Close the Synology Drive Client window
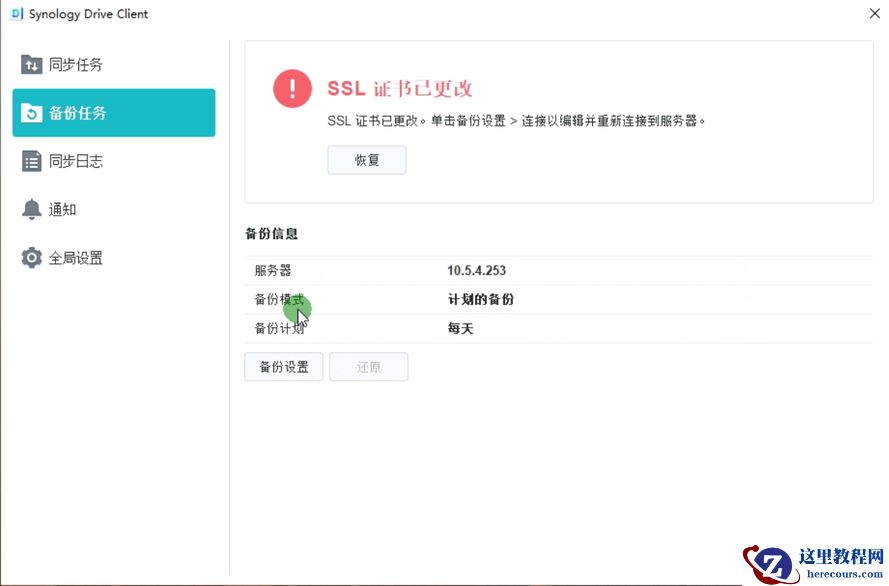Screen dimensions: 889x586 pos(875,14)
